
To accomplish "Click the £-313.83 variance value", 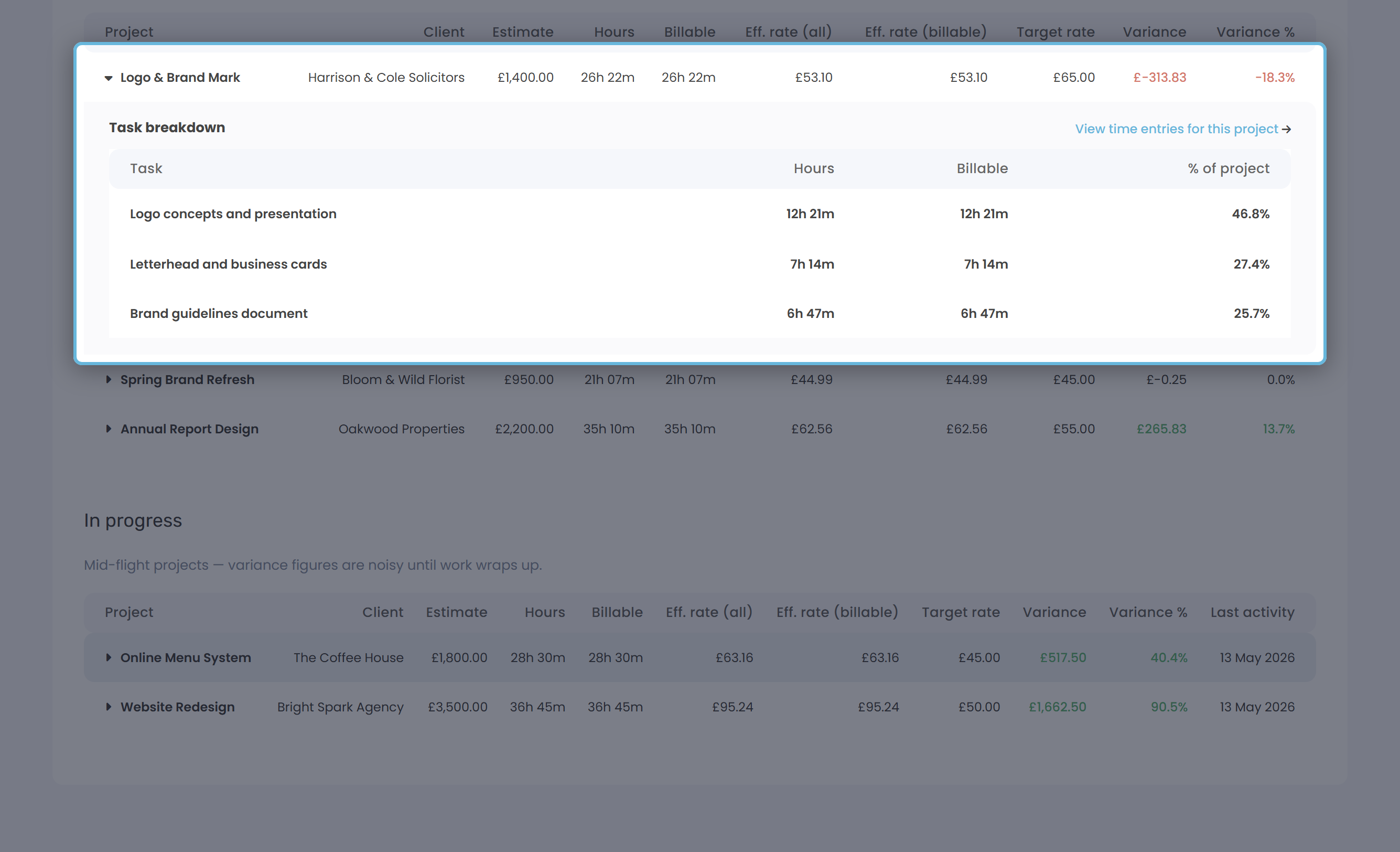I will tap(1160, 77).
